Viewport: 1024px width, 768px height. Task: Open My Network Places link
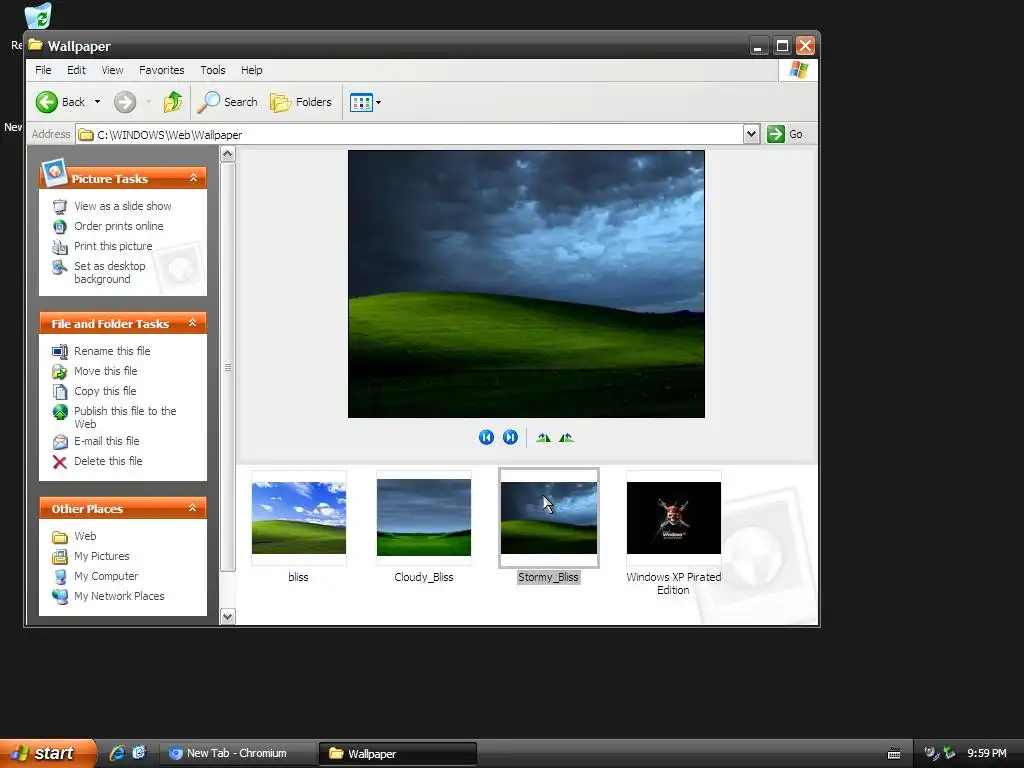pos(120,596)
